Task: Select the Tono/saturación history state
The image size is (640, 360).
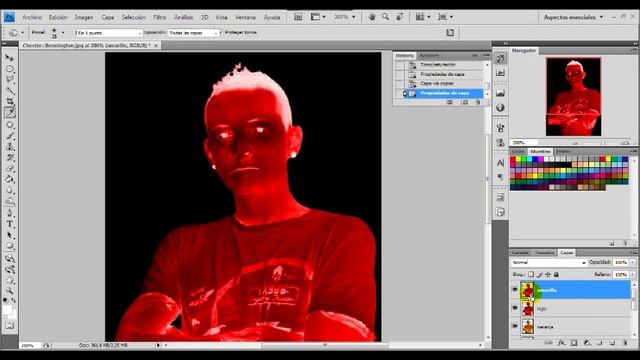Action: (444, 65)
